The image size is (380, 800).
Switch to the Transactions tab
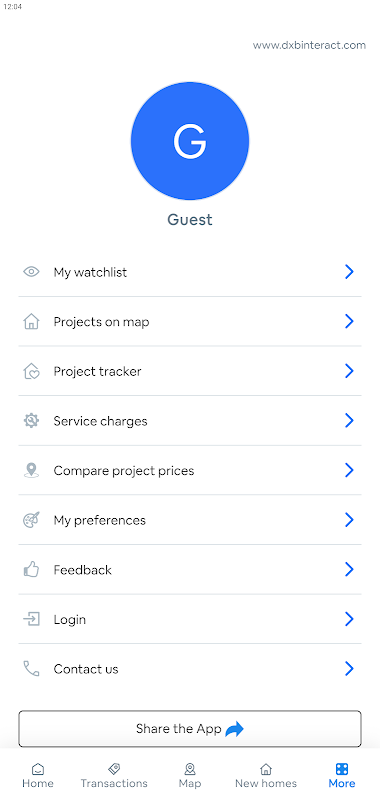pyautogui.click(x=114, y=776)
